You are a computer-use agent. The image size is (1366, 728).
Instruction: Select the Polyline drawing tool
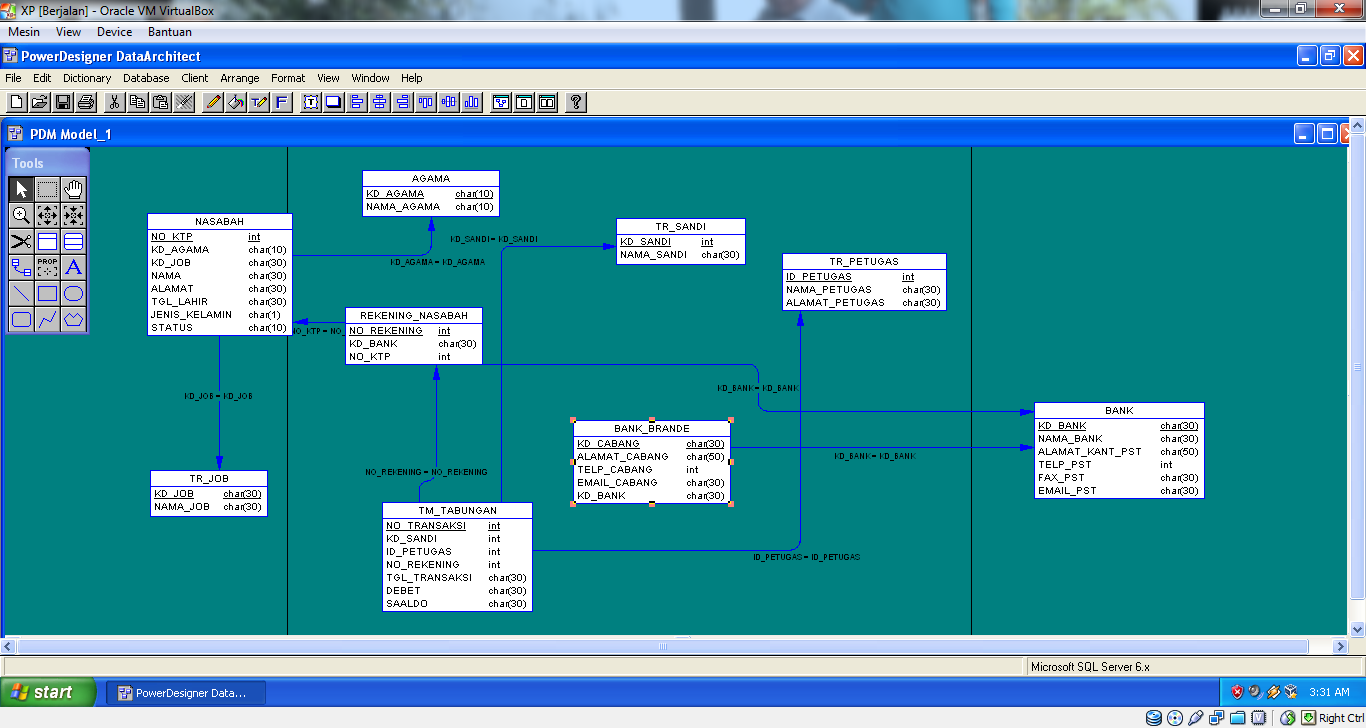(x=47, y=319)
